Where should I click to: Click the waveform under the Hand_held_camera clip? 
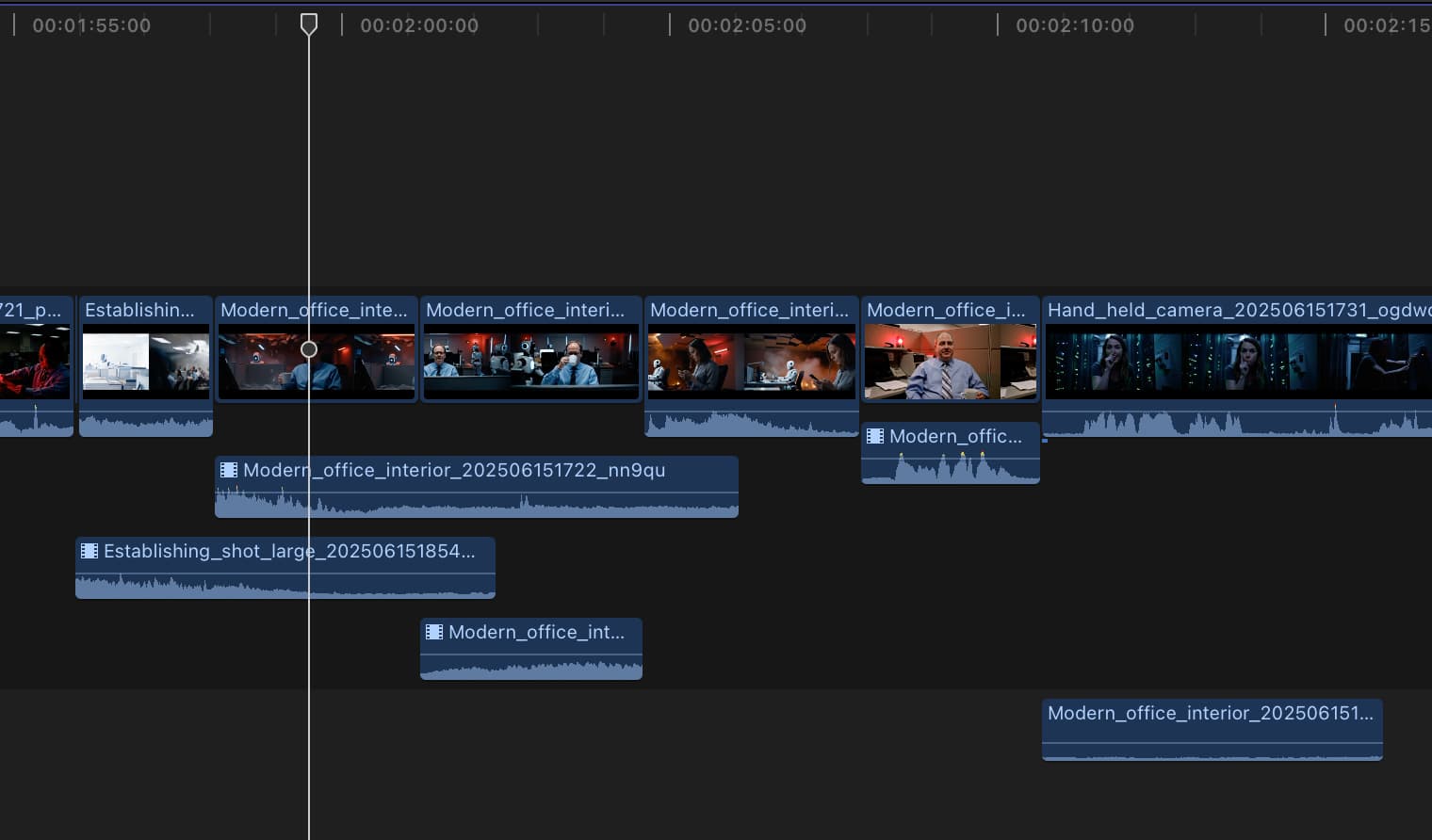pos(1225,424)
